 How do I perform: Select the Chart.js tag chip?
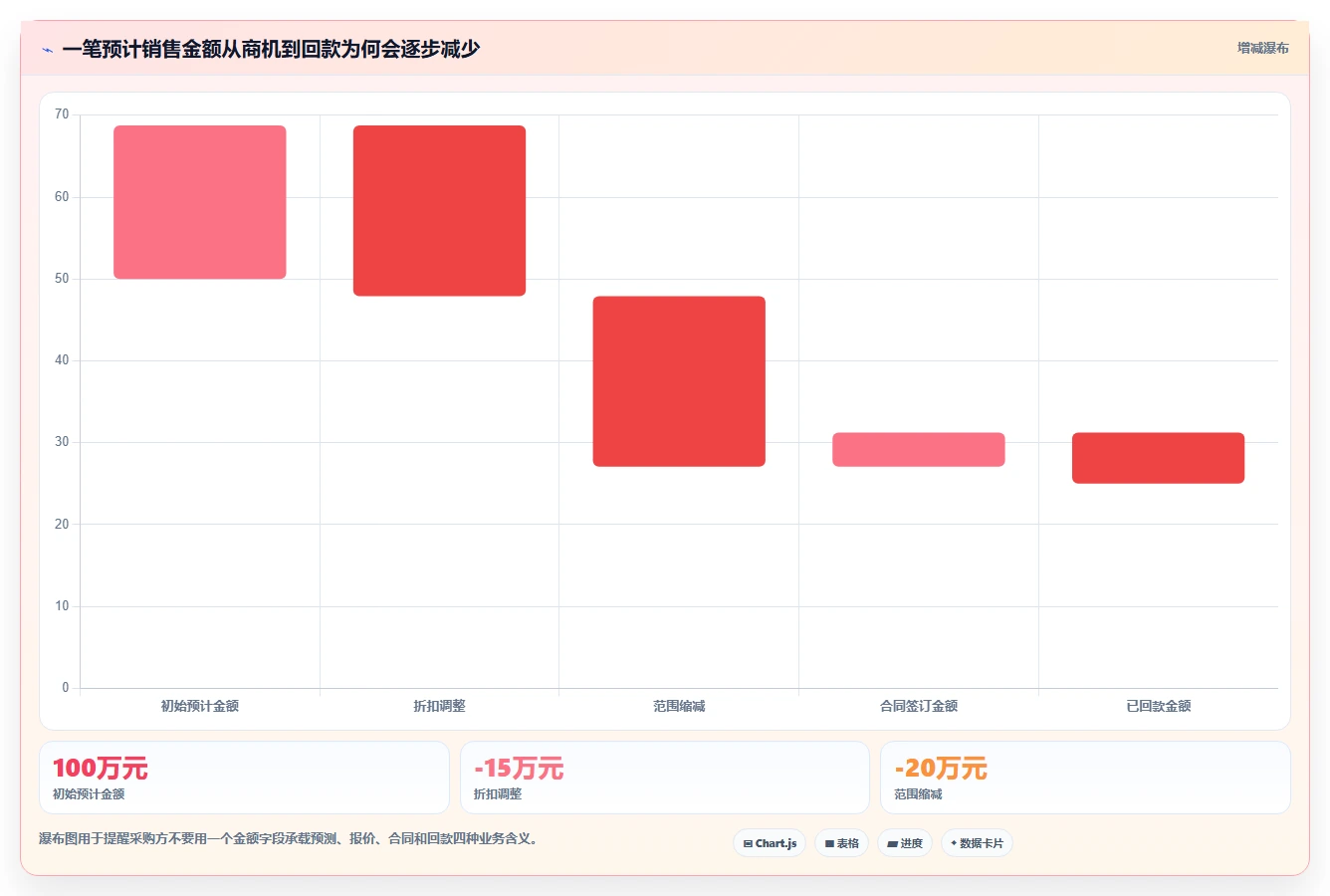click(x=770, y=843)
